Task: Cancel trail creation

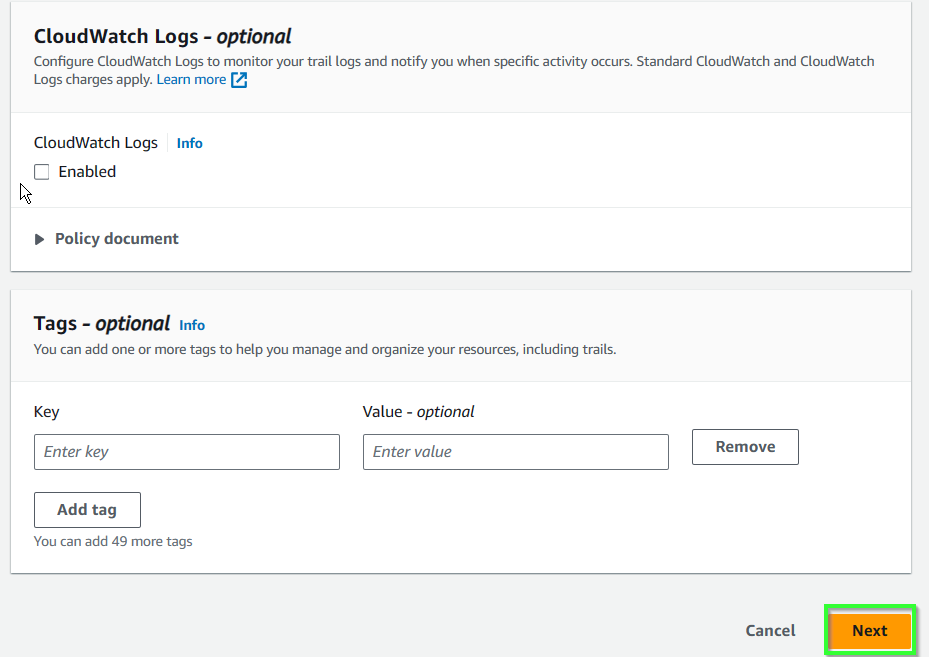Action: (x=770, y=631)
